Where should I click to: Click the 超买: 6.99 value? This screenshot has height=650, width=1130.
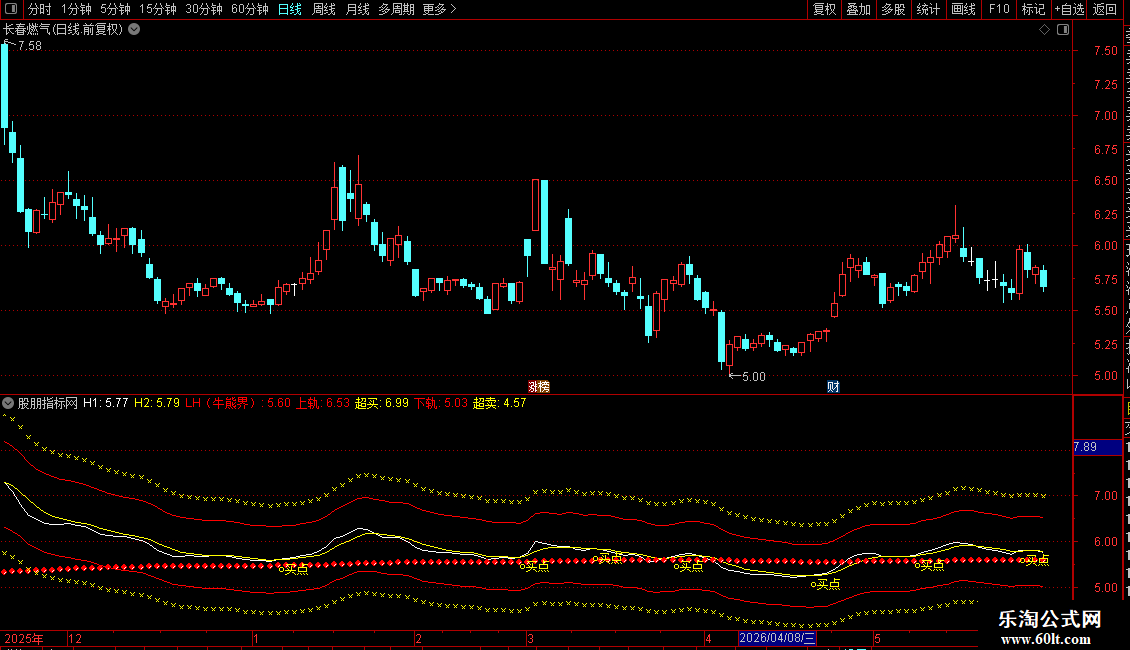(x=382, y=404)
